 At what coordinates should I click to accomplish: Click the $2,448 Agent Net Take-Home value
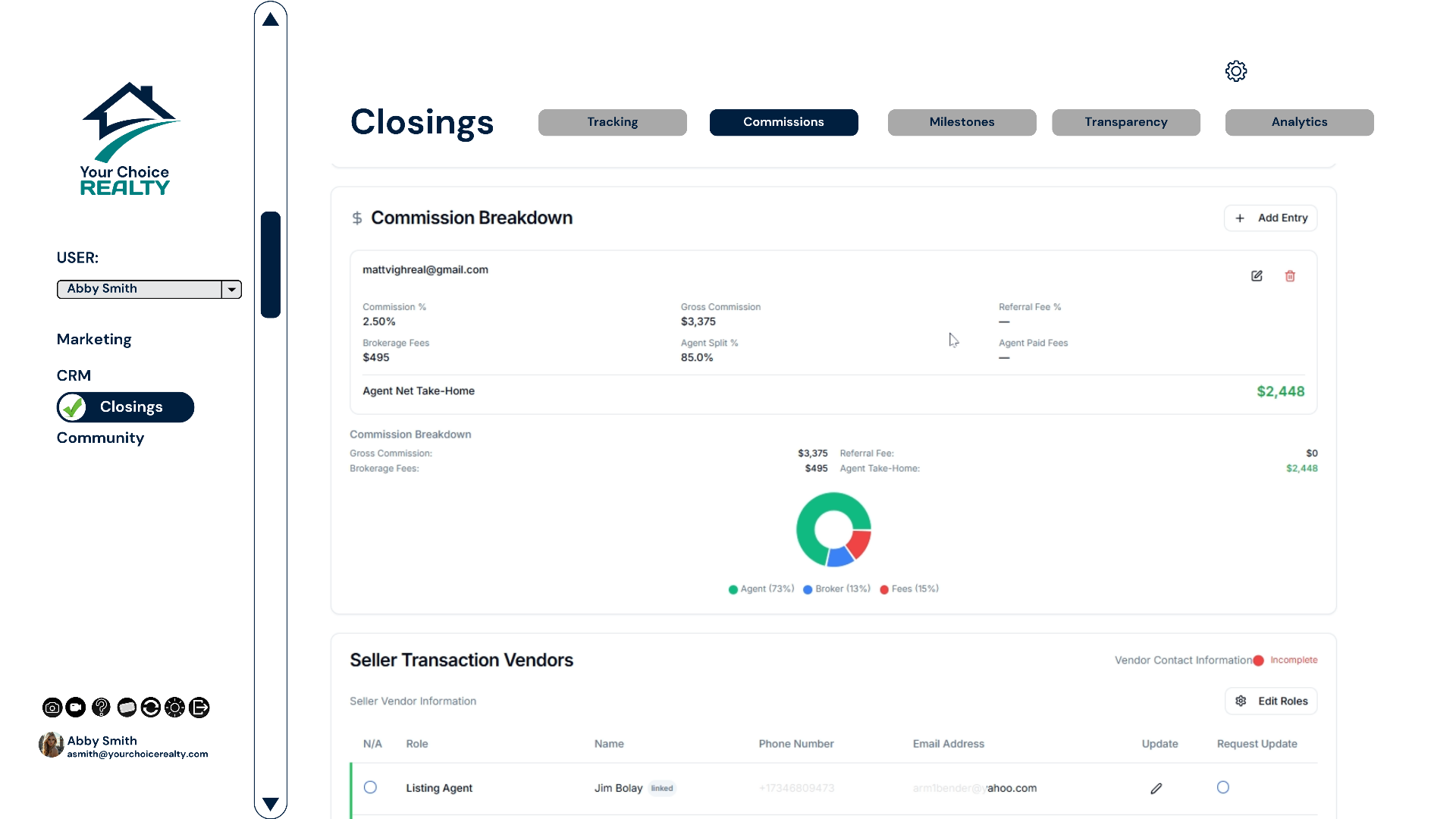[1281, 391]
